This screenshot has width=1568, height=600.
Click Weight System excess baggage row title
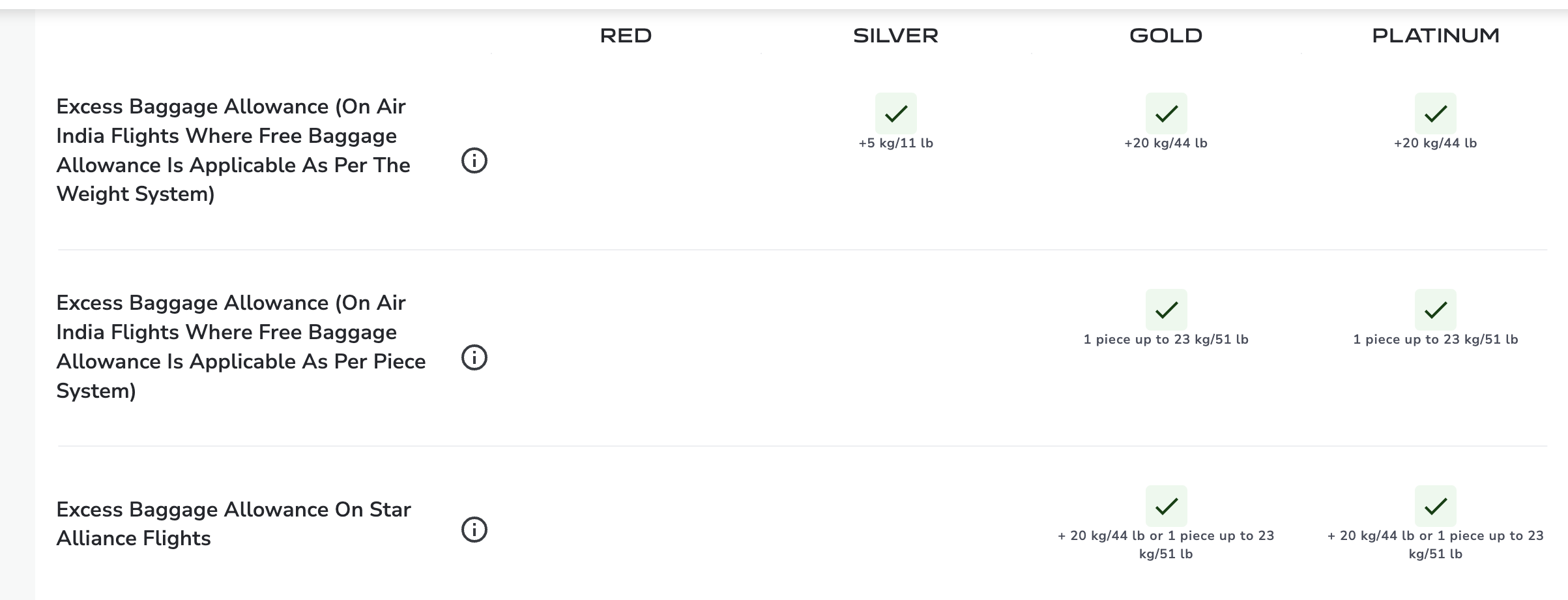[233, 150]
